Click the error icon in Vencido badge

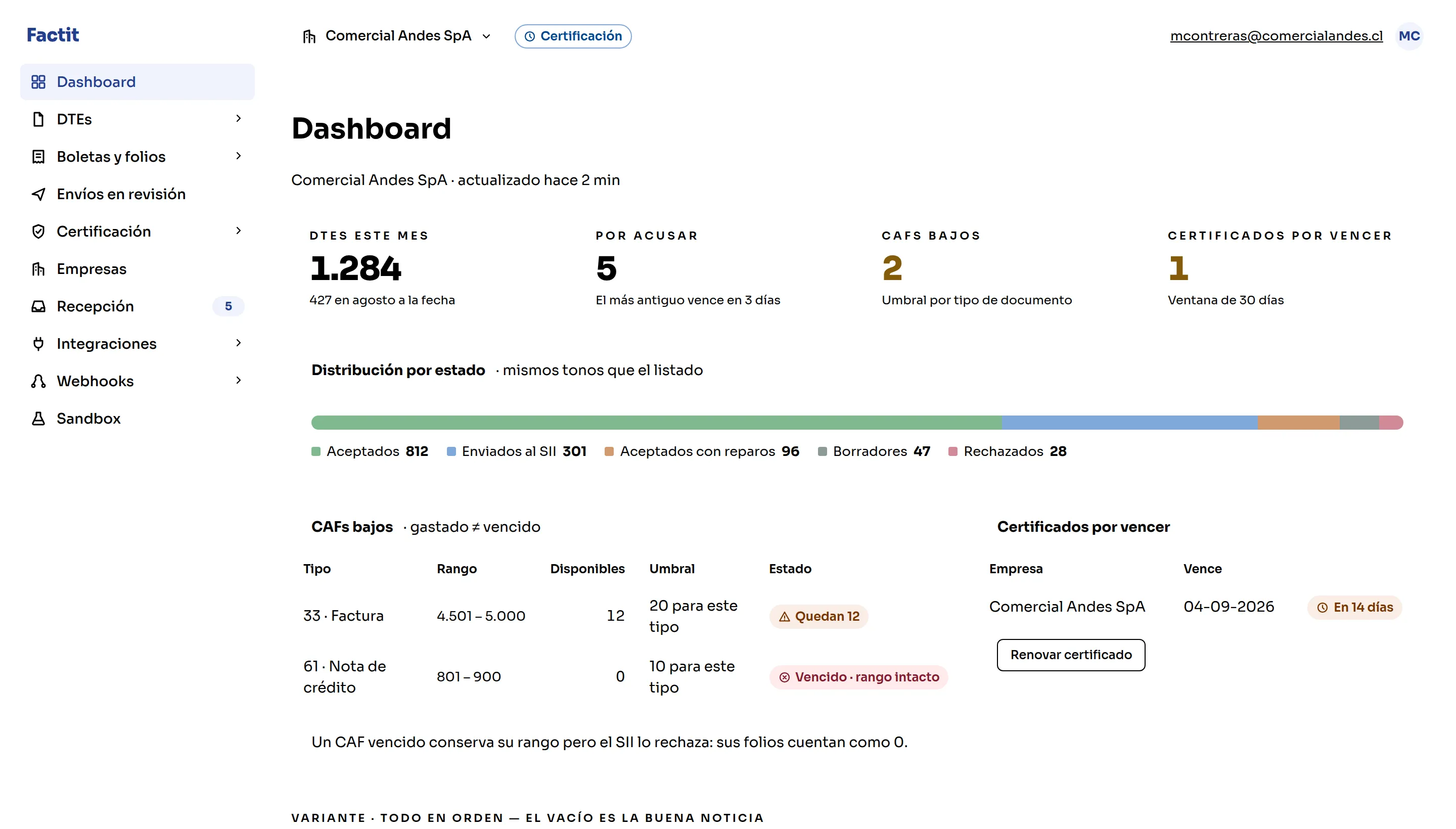click(x=784, y=677)
